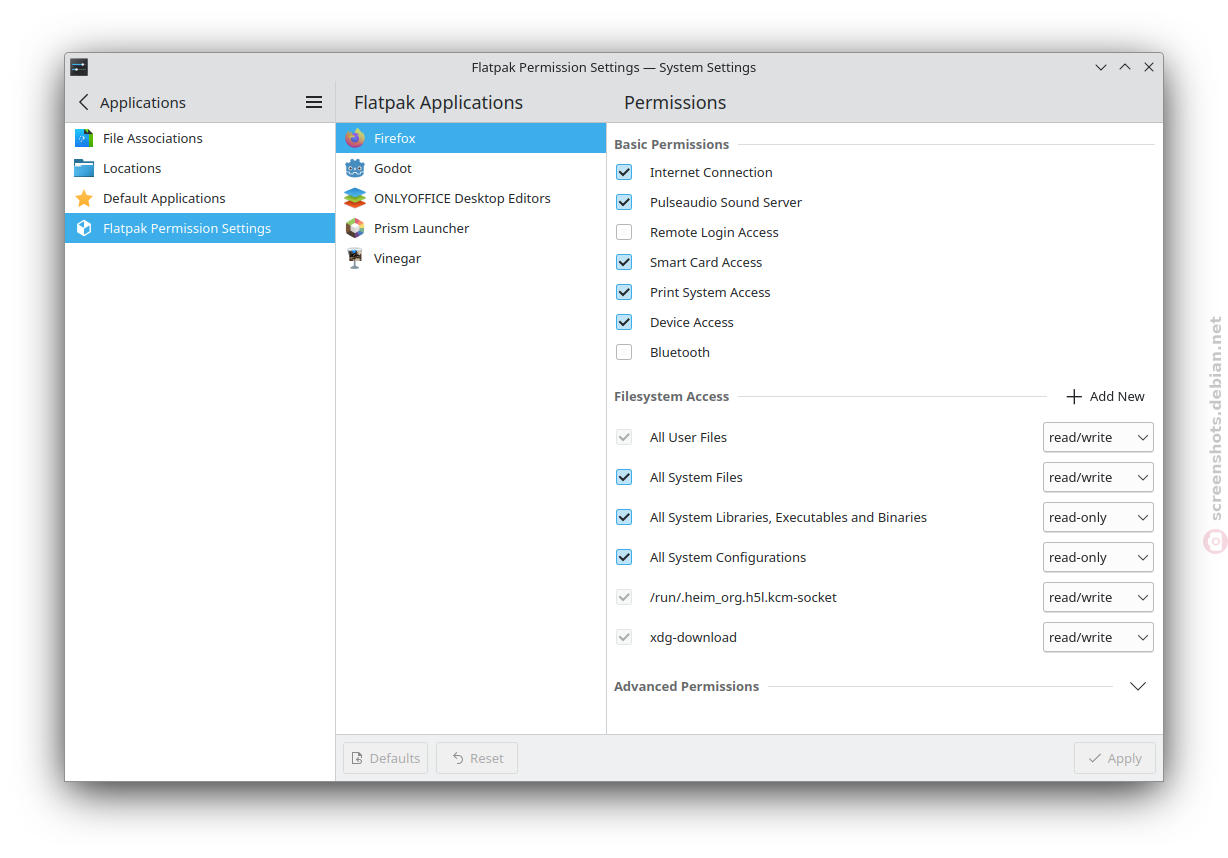Select ONLYOFFICE Desktop Editors text row
Screen dimensions: 1228x858
(471, 198)
